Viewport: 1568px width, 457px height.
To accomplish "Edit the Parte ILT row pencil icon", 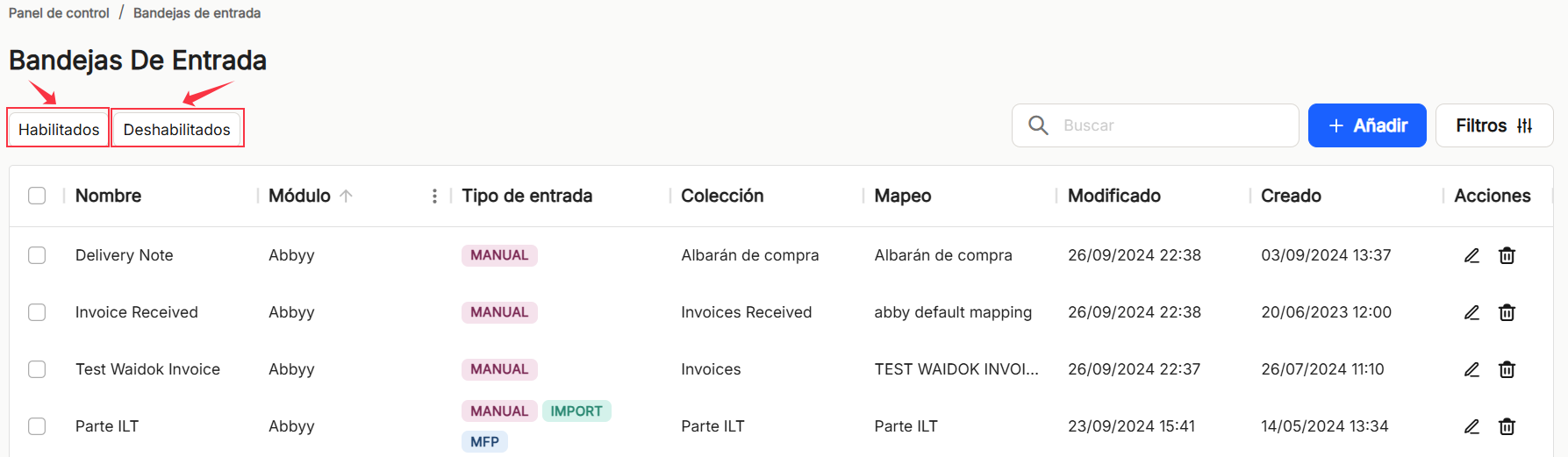I will point(1471,426).
